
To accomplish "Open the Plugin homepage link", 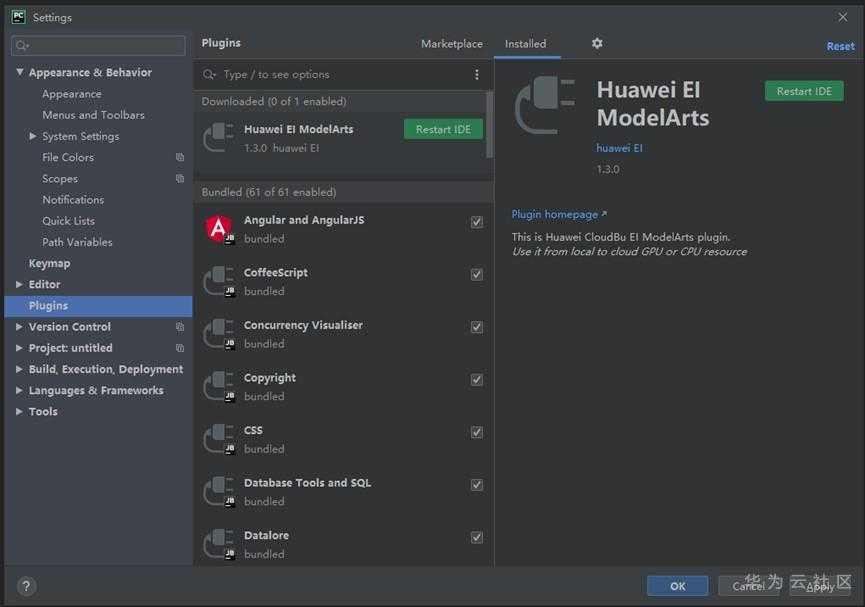I will pos(558,214).
